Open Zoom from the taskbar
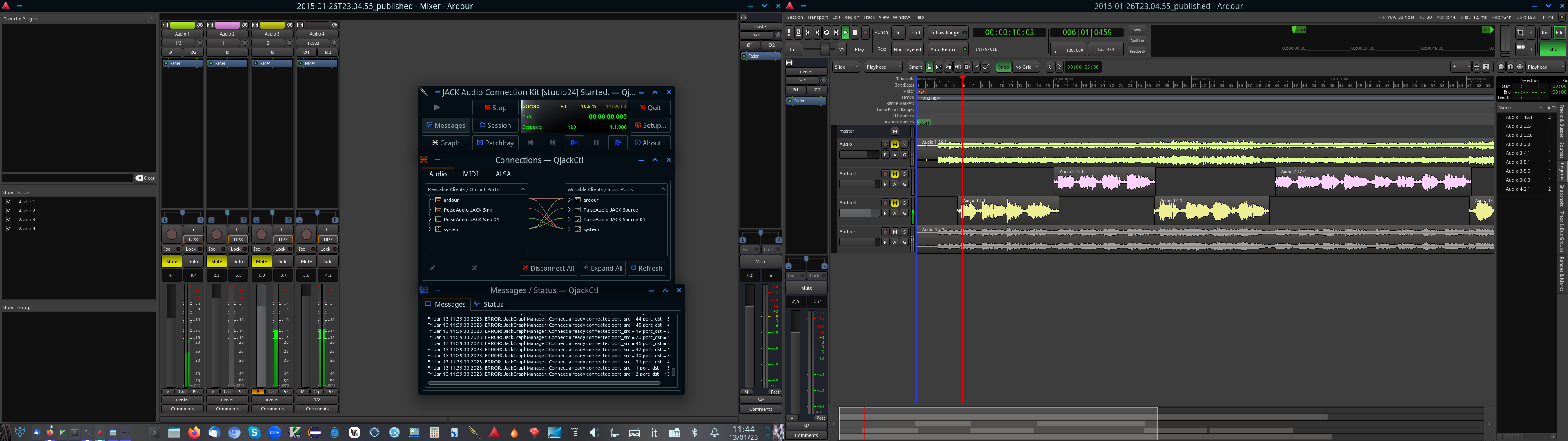The height and width of the screenshot is (441, 1568). [x=274, y=432]
